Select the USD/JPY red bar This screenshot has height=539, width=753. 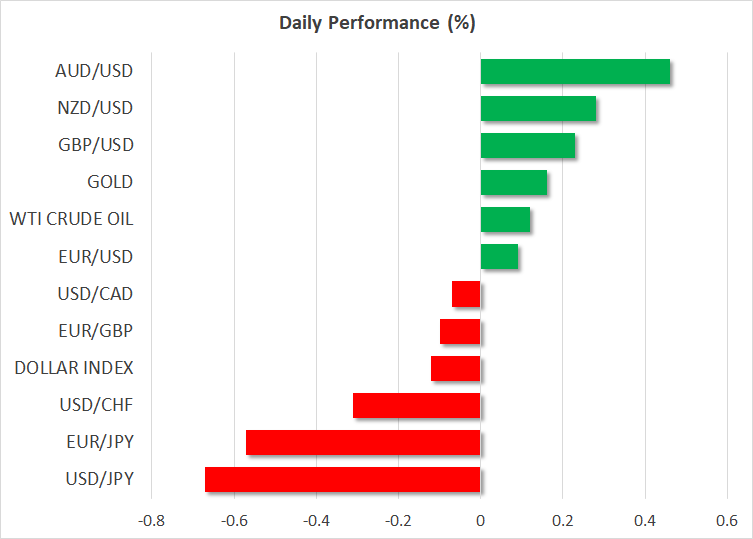343,479
